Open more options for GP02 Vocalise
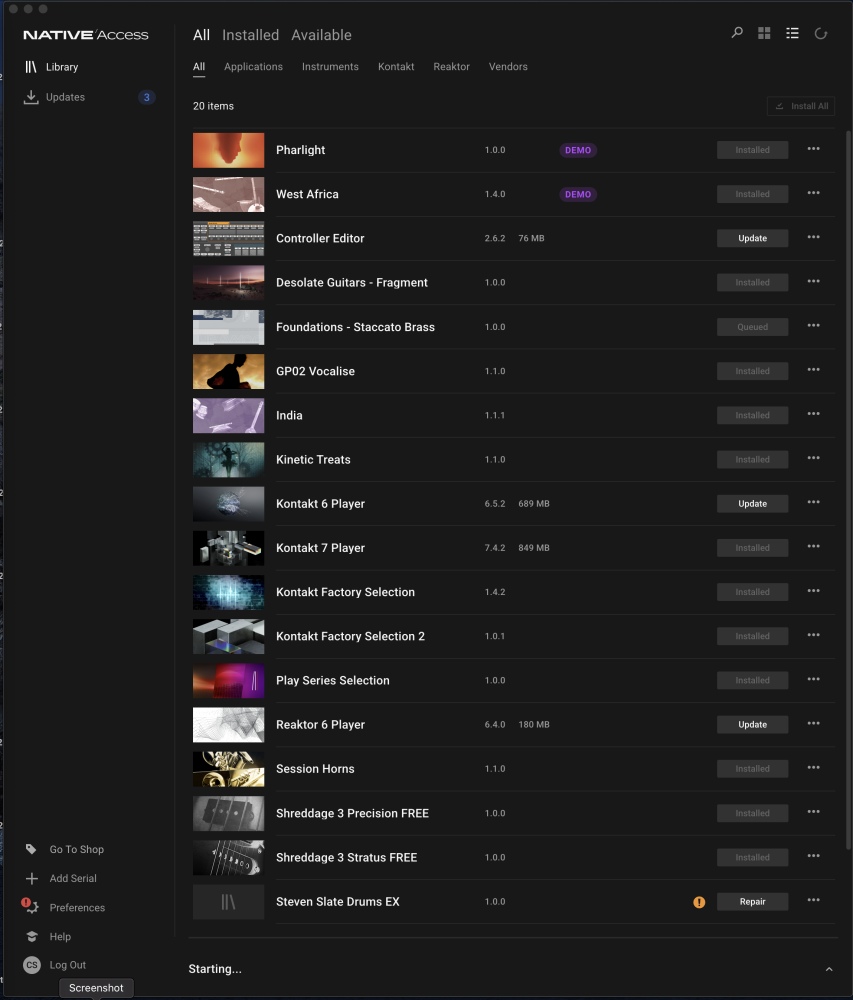 tap(813, 370)
